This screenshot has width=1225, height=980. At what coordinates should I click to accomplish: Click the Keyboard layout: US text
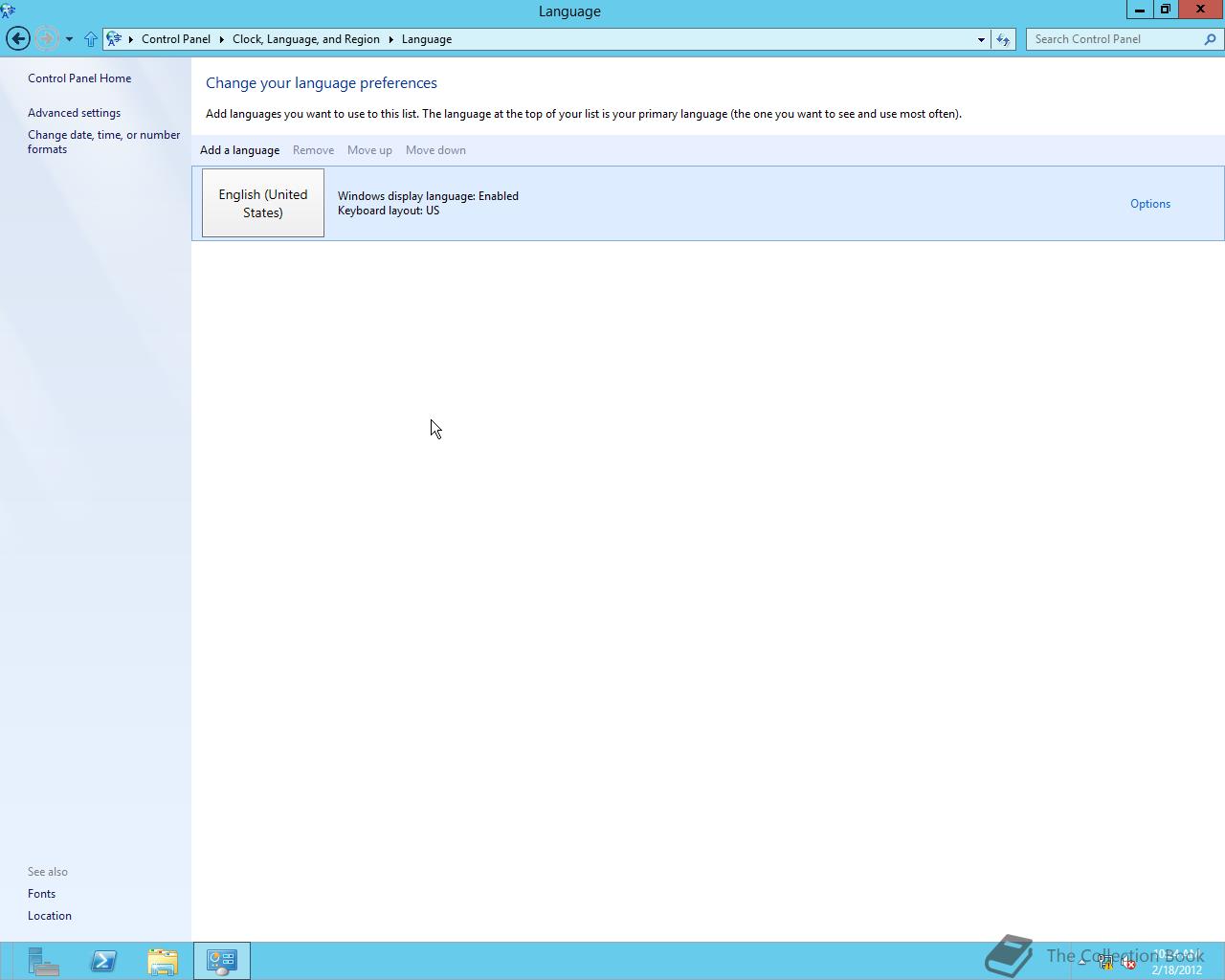point(389,211)
